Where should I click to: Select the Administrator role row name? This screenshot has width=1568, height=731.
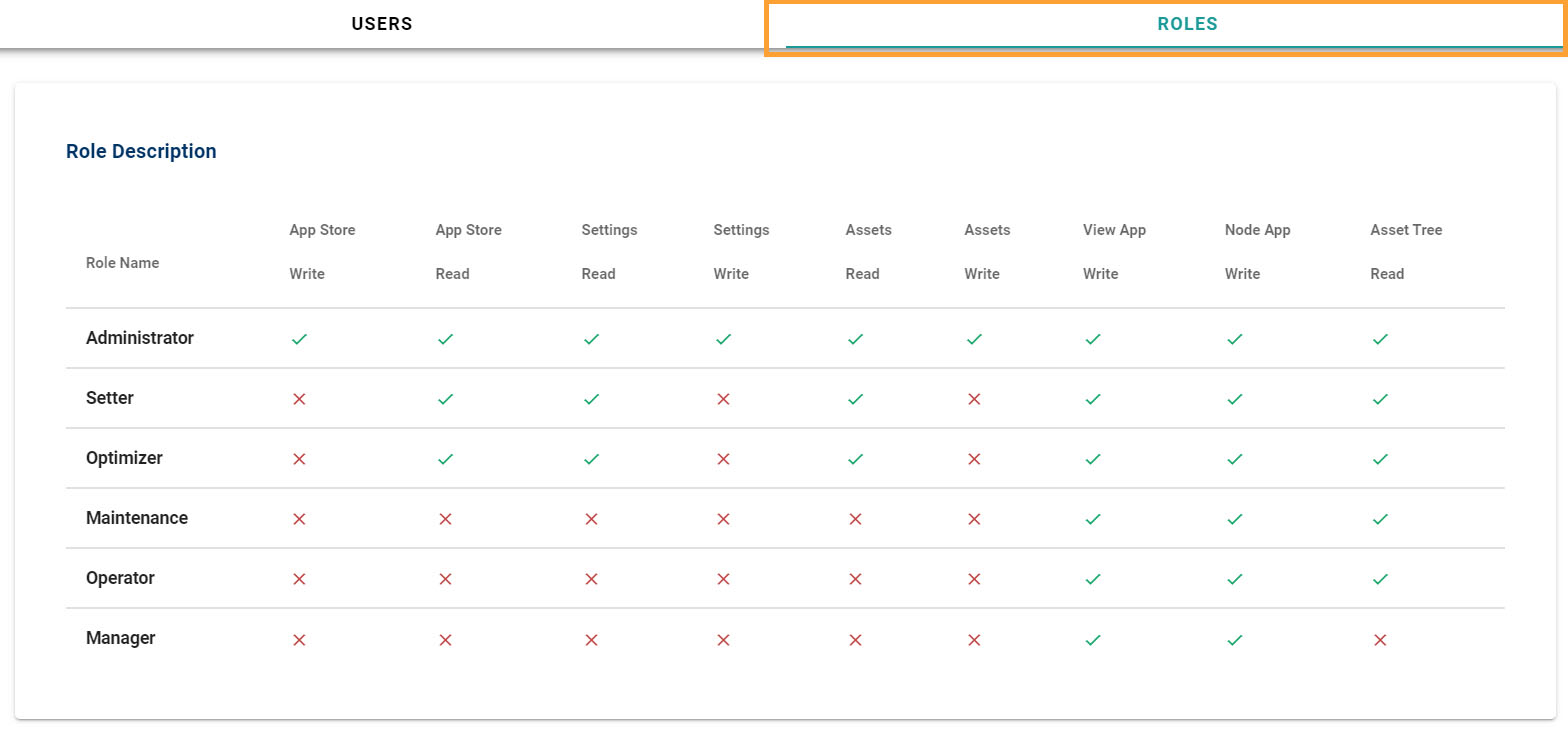[140, 338]
